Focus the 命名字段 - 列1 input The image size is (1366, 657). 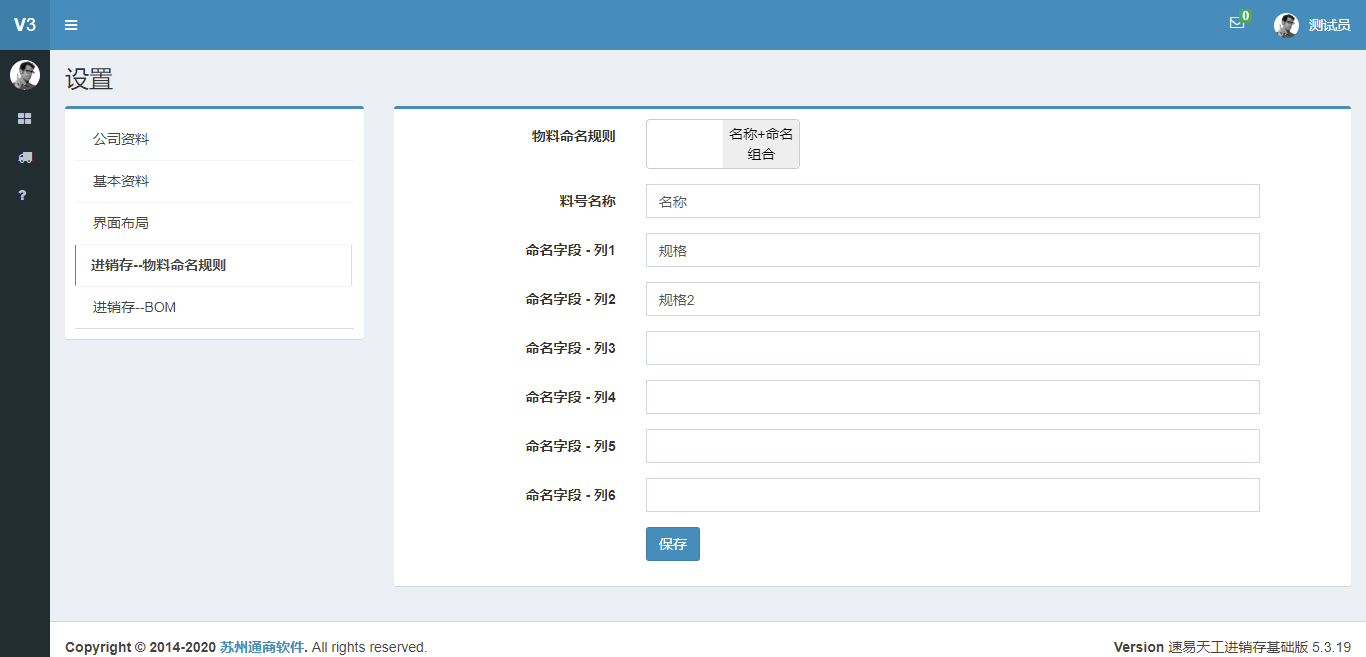(x=952, y=250)
